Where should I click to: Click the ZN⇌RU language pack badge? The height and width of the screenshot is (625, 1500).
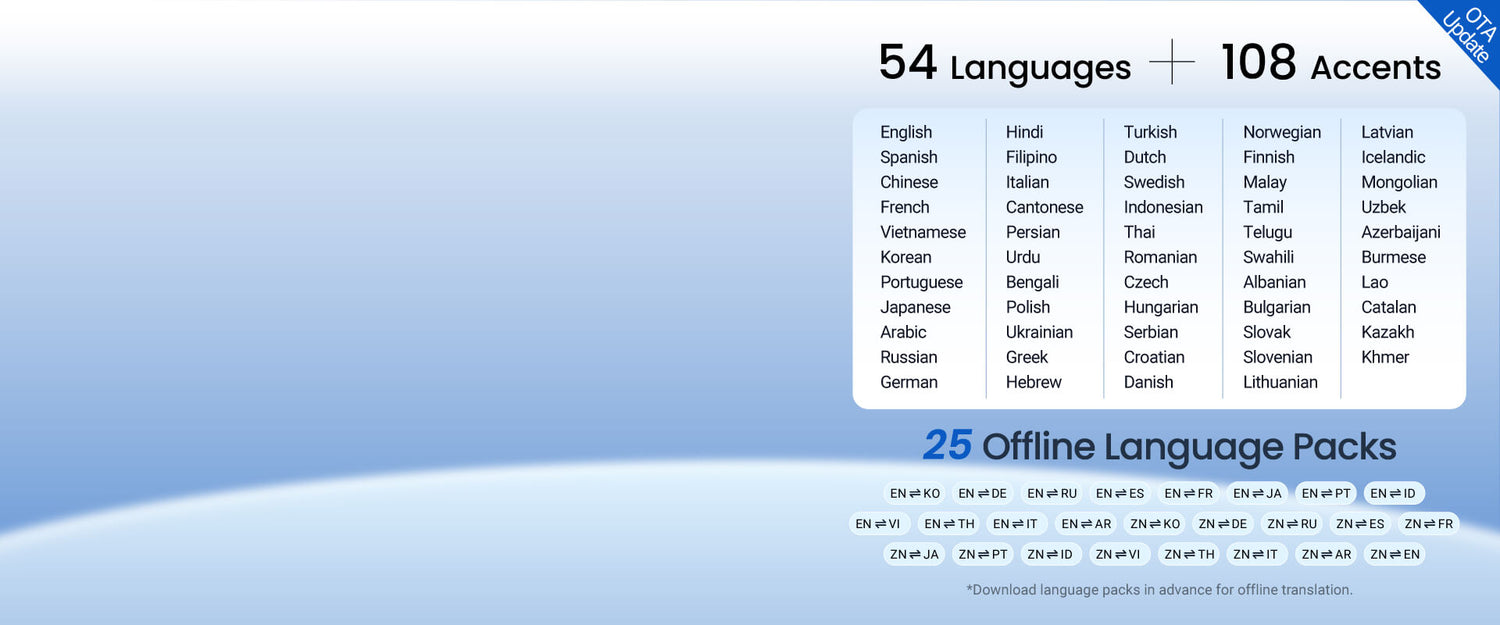click(1292, 523)
